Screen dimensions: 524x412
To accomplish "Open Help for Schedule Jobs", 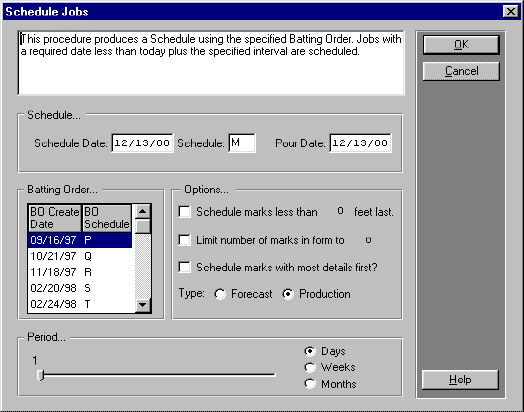I will pos(460,380).
